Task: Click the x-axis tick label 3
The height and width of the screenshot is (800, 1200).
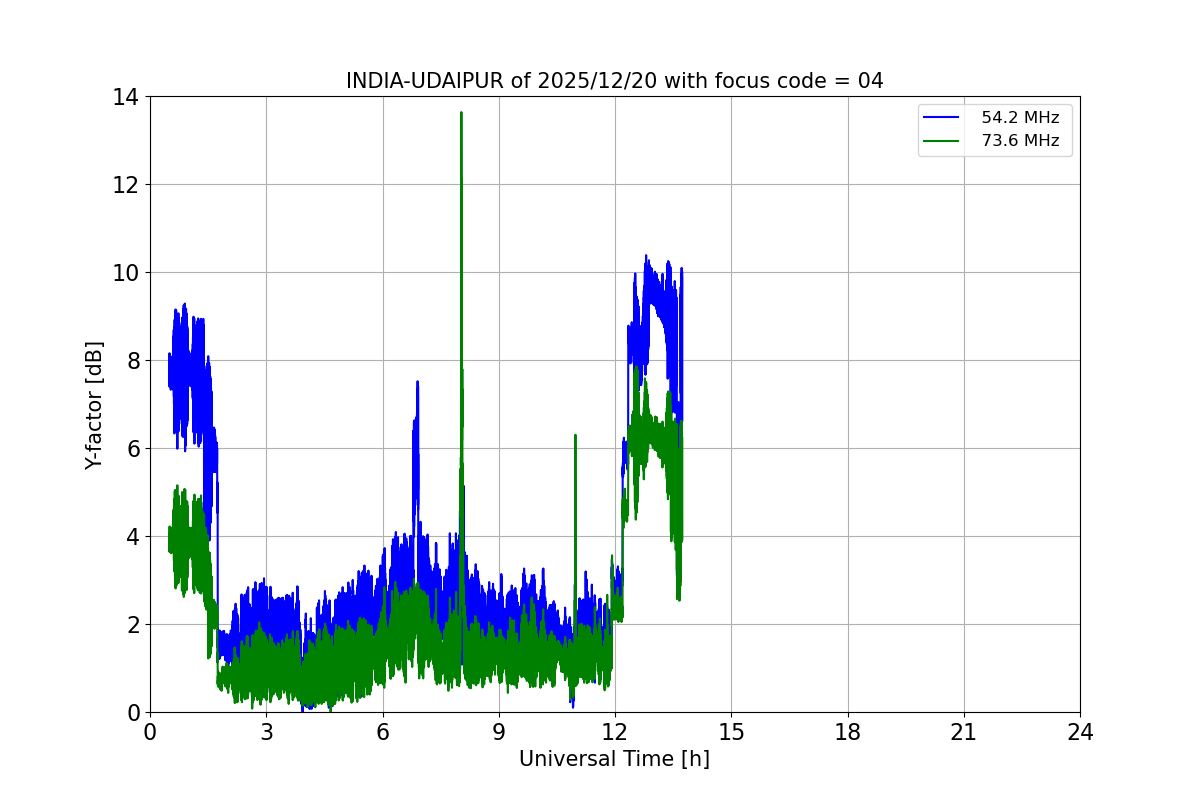Action: pyautogui.click(x=266, y=732)
